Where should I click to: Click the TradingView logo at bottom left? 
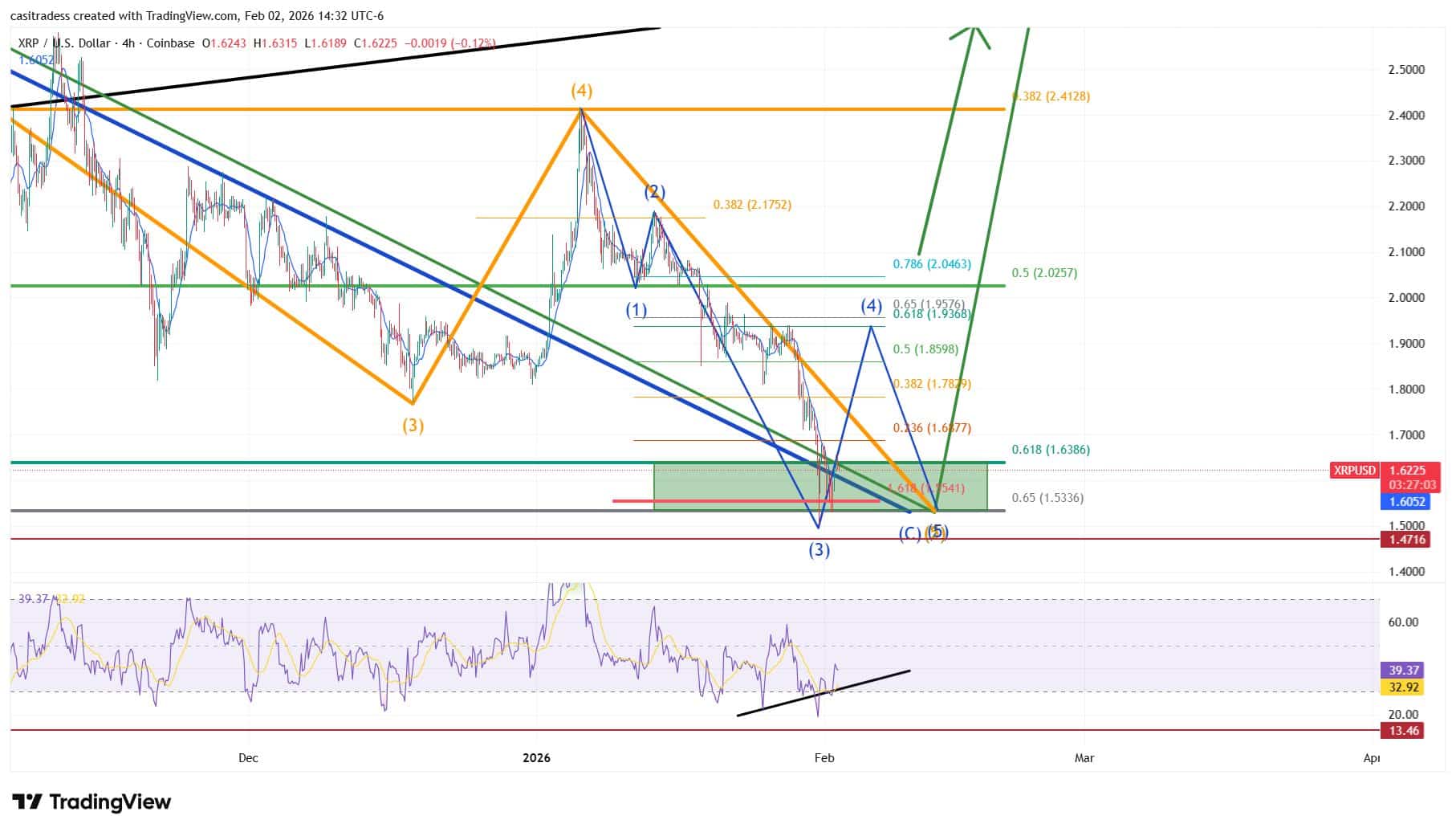91,802
